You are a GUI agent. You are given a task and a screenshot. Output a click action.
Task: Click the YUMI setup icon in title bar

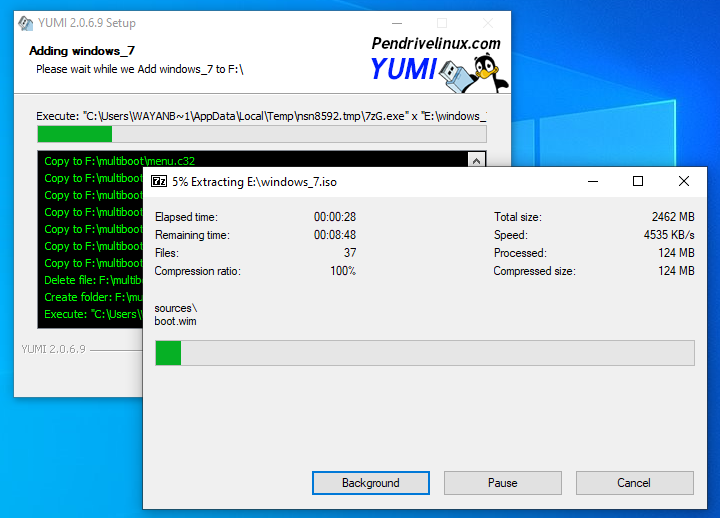(26, 23)
